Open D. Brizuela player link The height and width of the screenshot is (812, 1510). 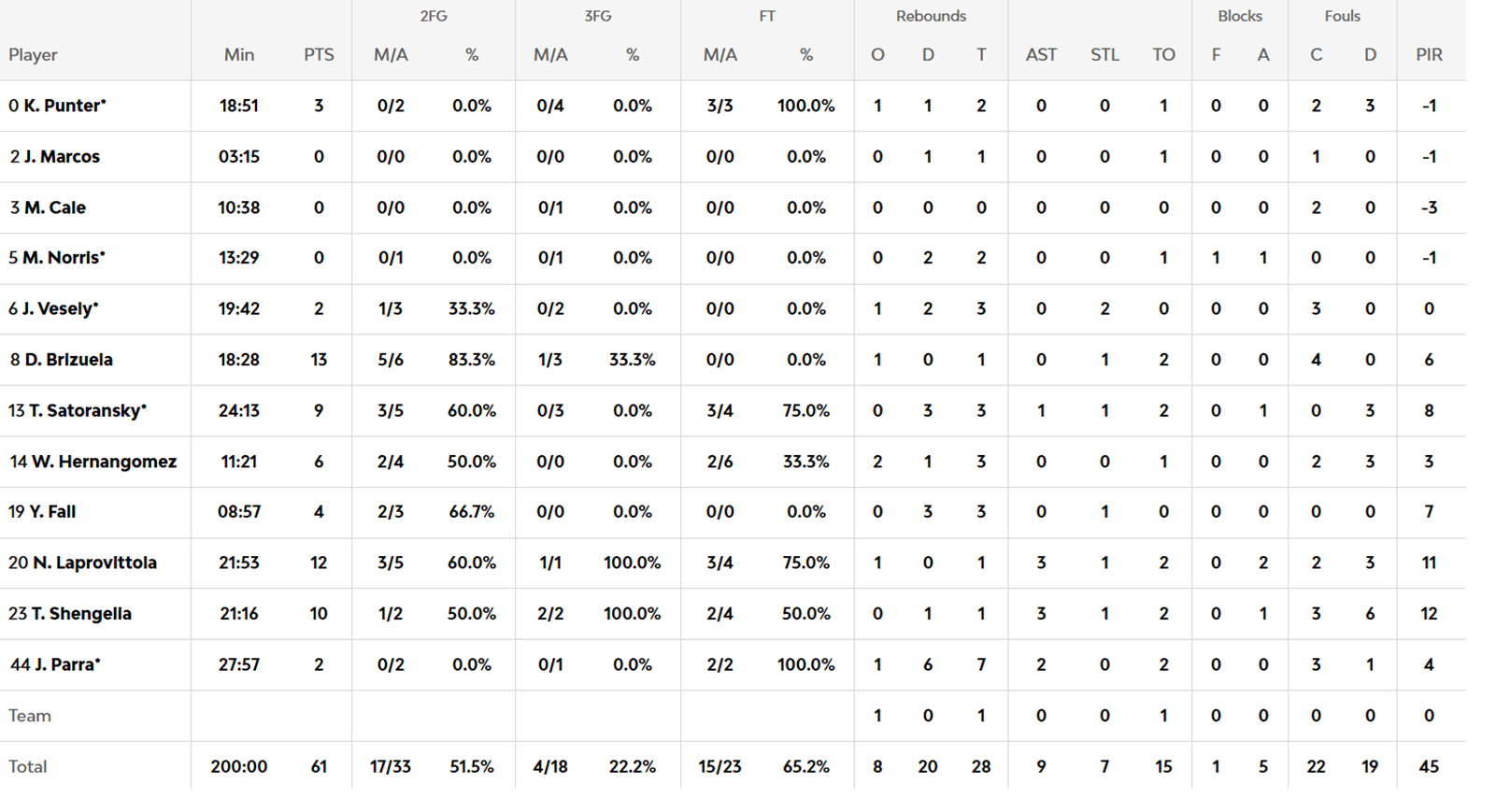(x=68, y=360)
